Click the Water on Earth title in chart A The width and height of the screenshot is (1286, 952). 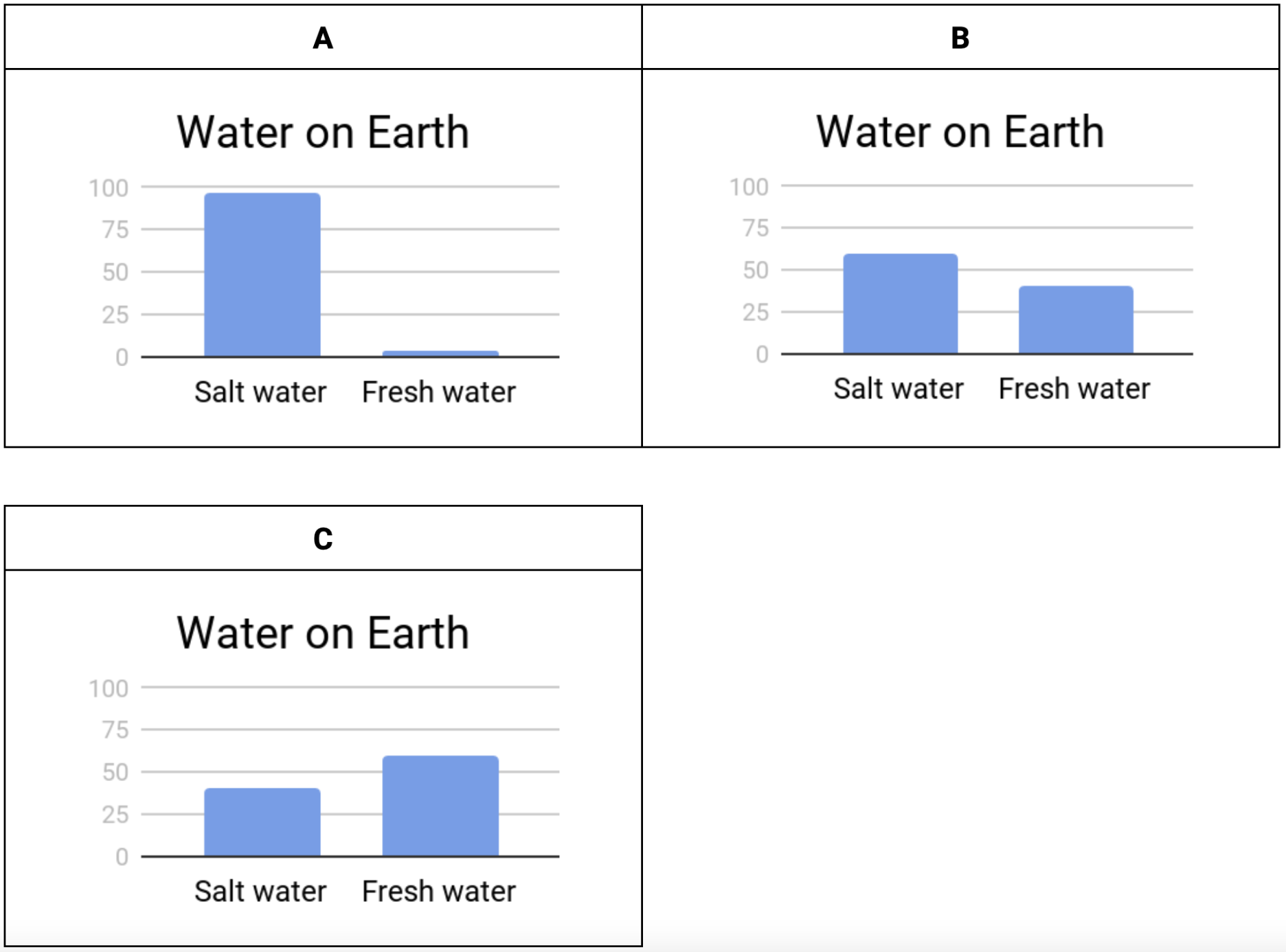click(x=323, y=132)
